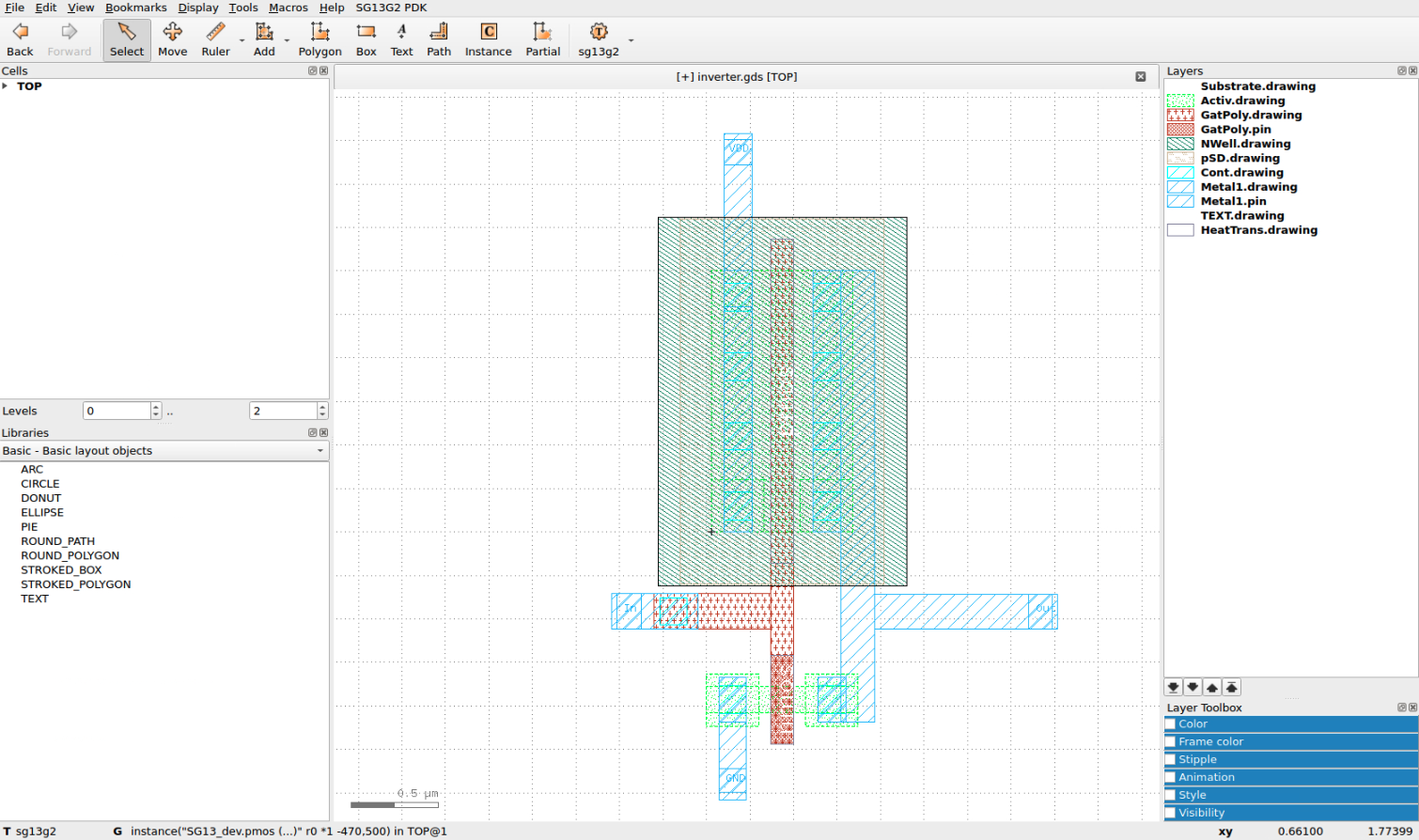Select the HeatTrans.drawing layer entry
The image size is (1419, 840).
click(x=1258, y=230)
